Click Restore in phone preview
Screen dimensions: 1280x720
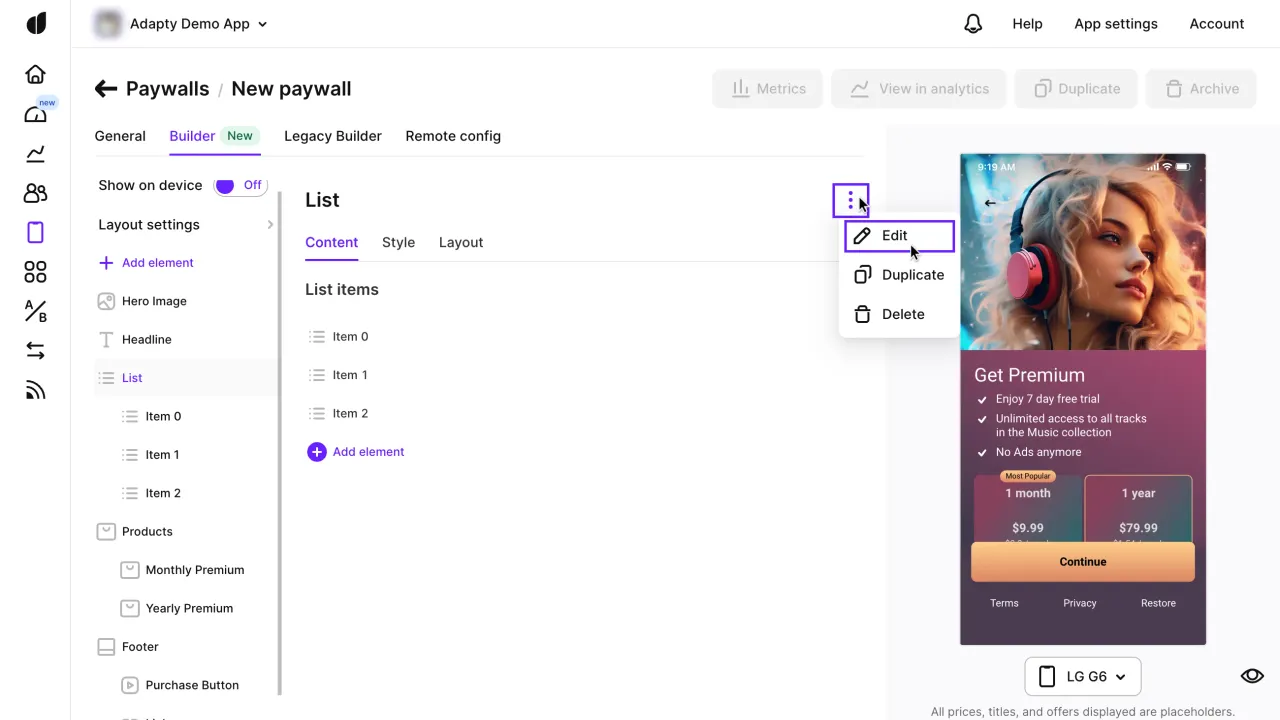[1158, 603]
